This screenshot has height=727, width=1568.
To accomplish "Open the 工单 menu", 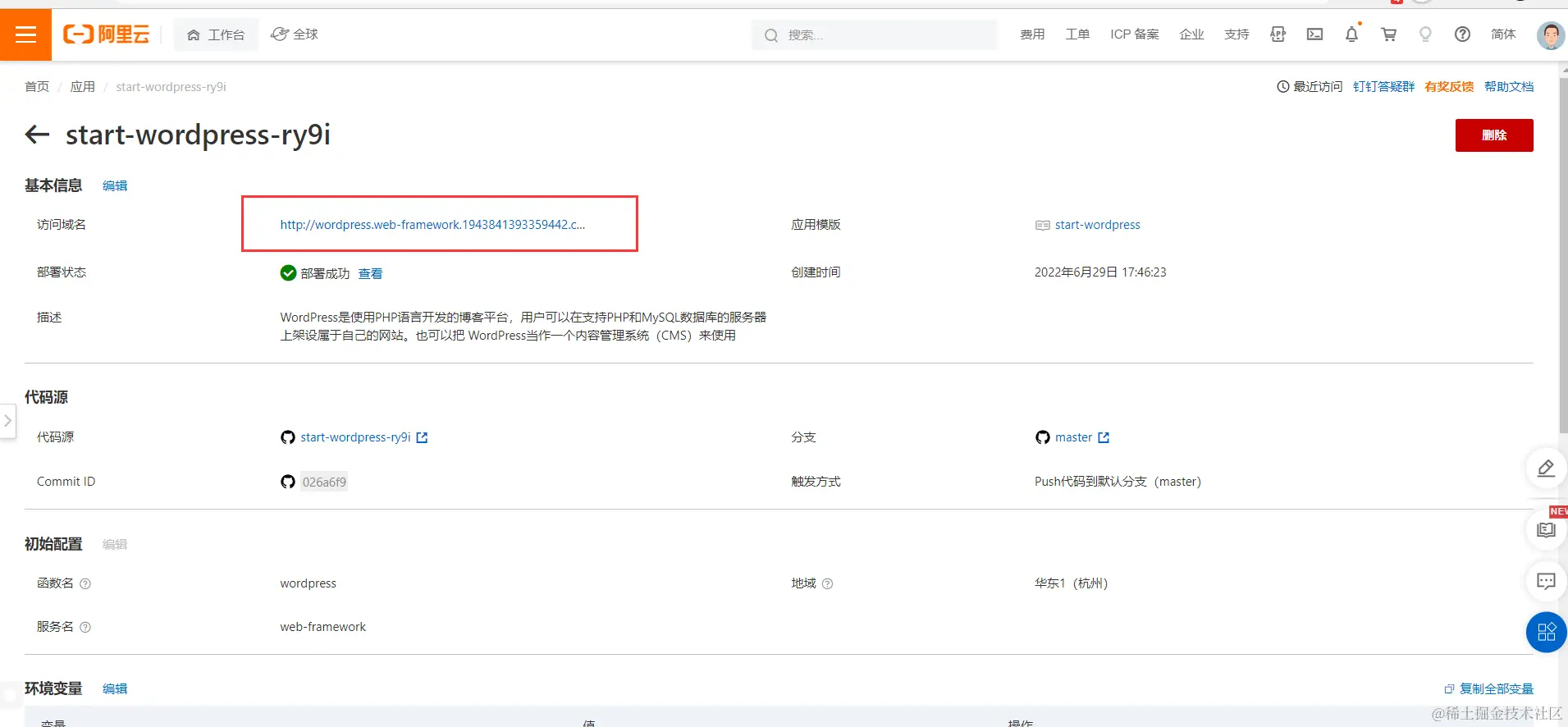I will click(x=1077, y=34).
